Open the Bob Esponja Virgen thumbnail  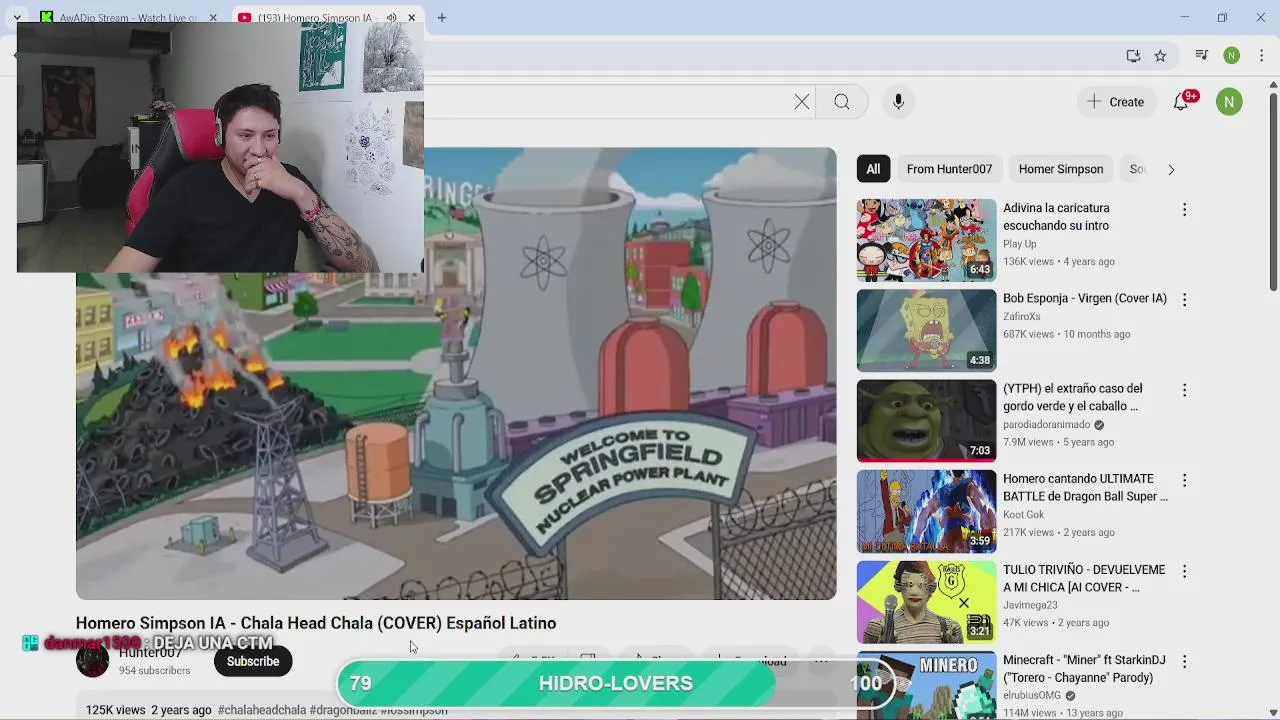(x=926, y=330)
